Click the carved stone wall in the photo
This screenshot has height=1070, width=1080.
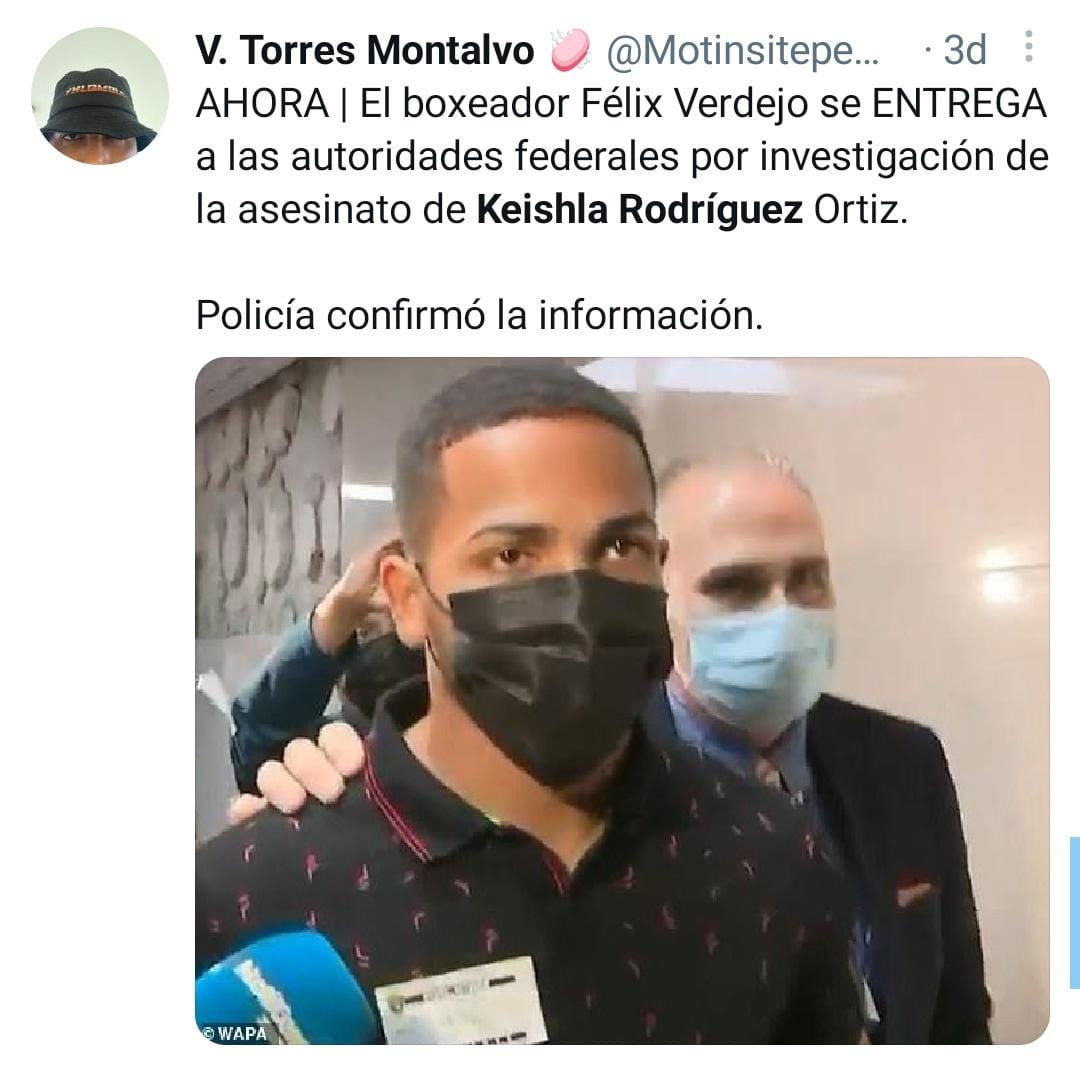coord(269,496)
